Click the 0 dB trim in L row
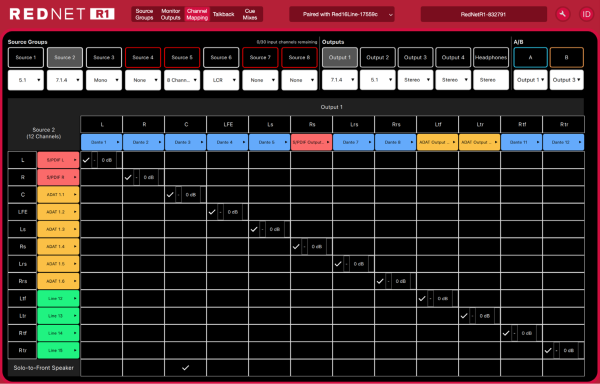Screen dimensions: 600x384 point(107,160)
